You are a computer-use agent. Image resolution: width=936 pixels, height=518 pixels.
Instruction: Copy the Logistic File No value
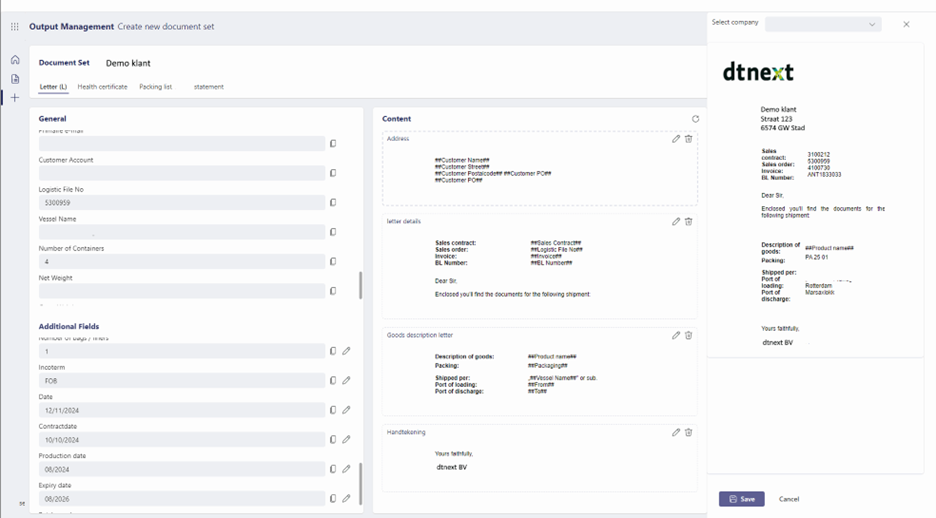coord(333,202)
